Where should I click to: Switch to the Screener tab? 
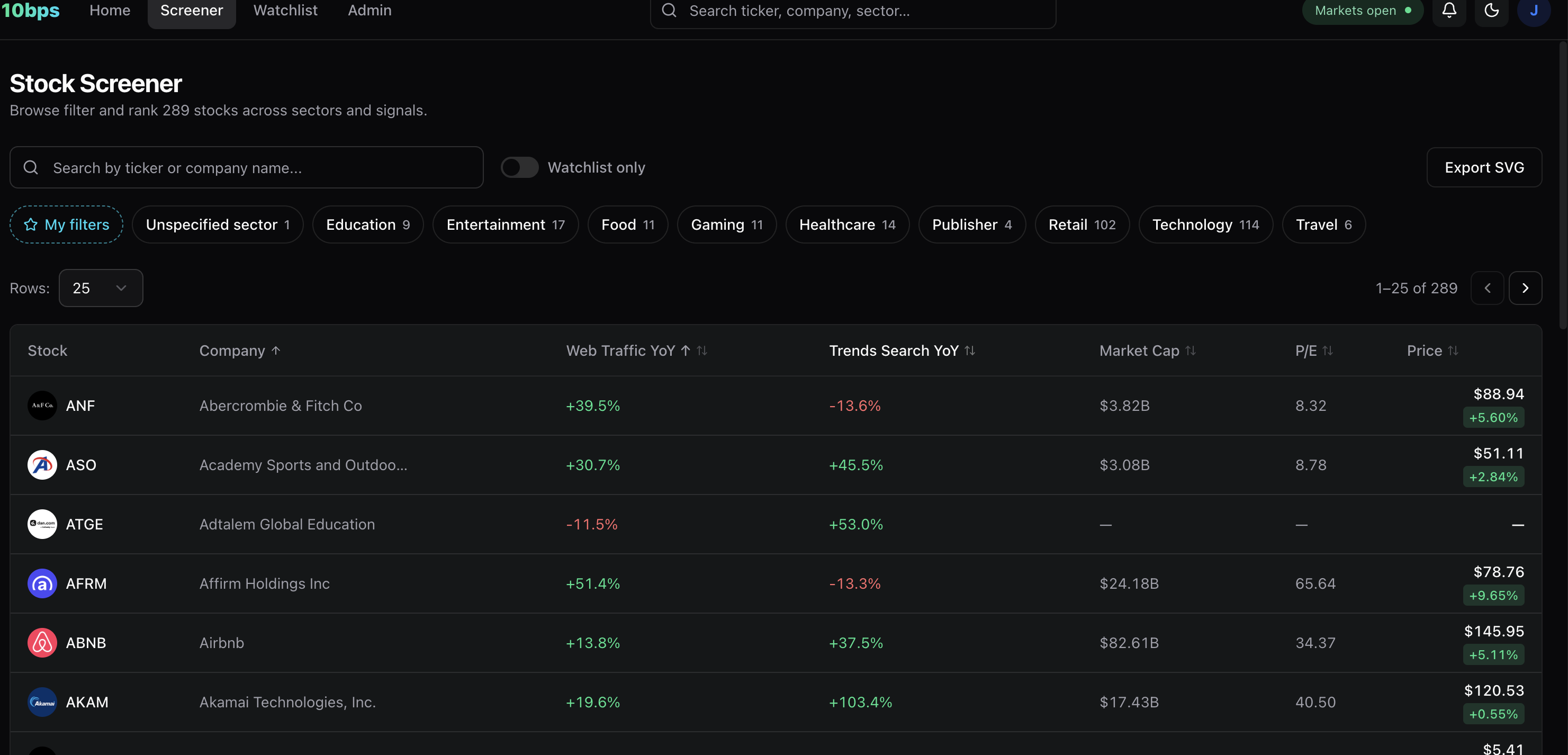[191, 11]
